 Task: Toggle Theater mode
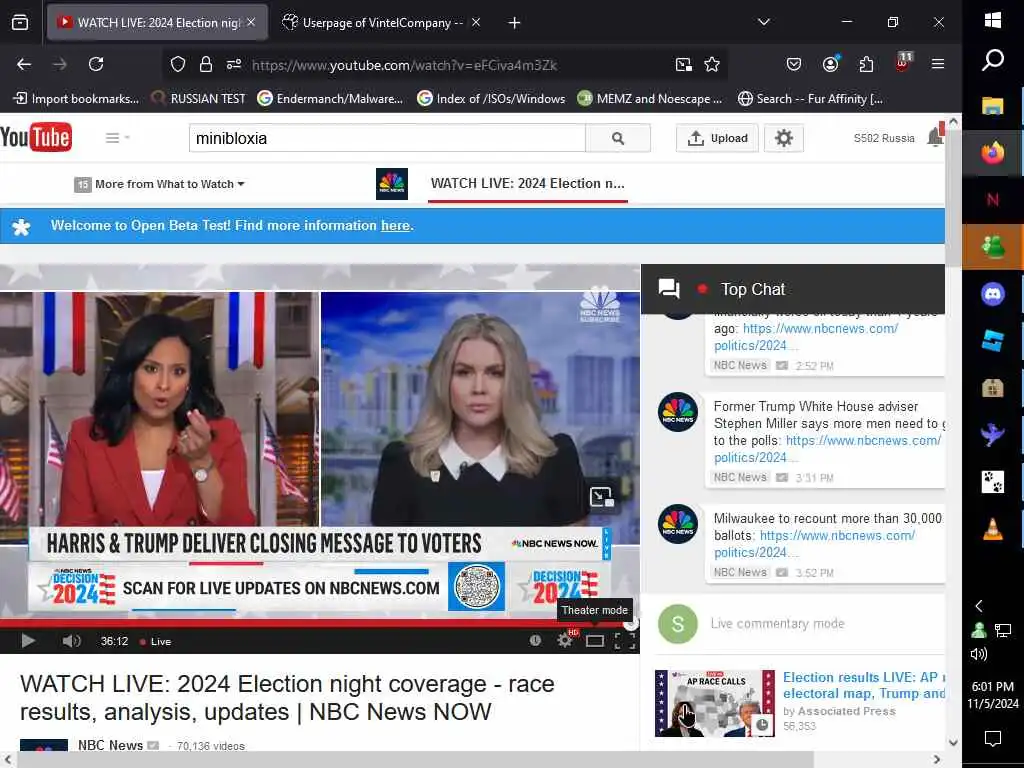tap(595, 641)
